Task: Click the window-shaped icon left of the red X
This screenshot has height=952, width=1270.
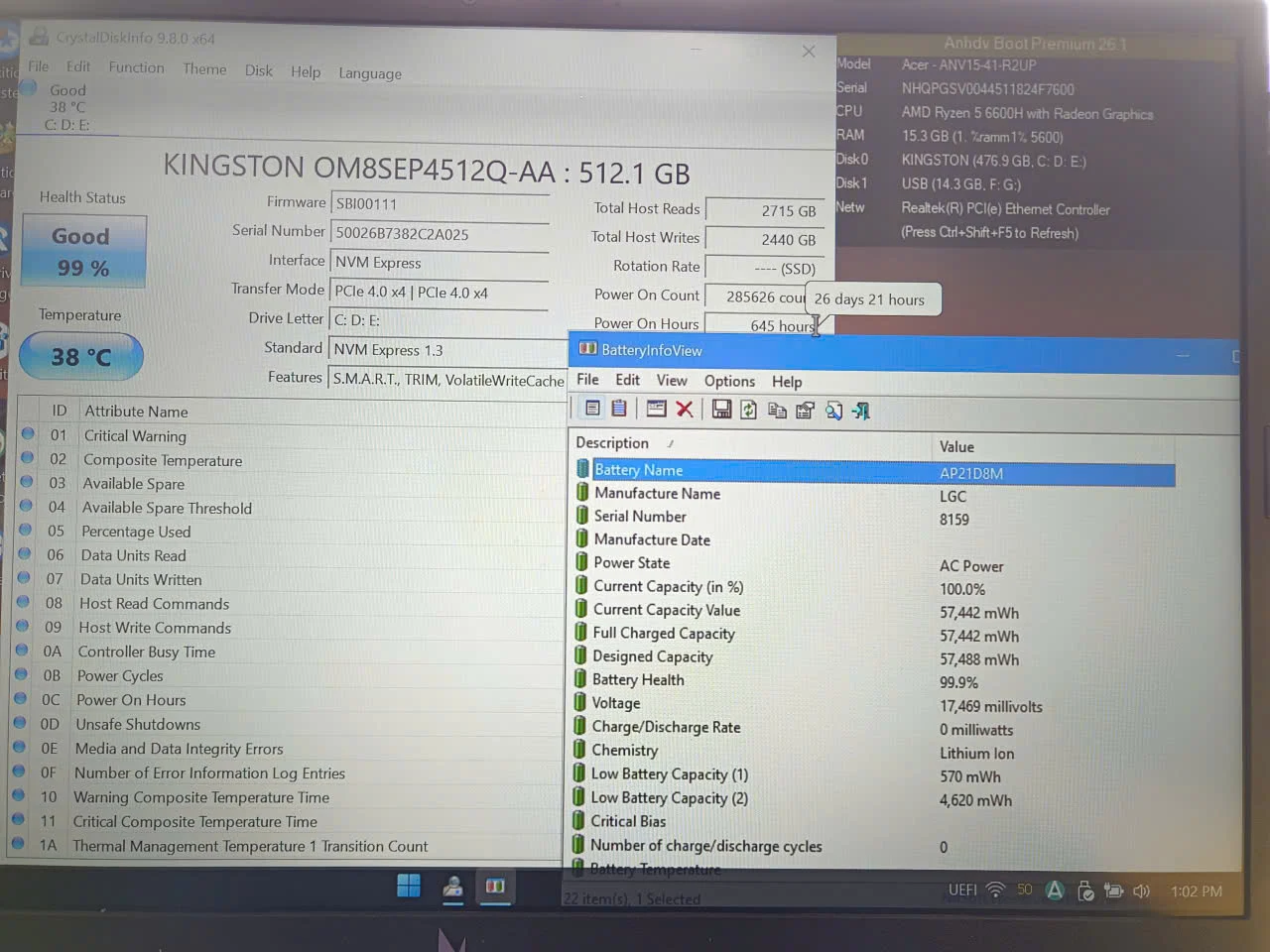Action: click(x=656, y=409)
